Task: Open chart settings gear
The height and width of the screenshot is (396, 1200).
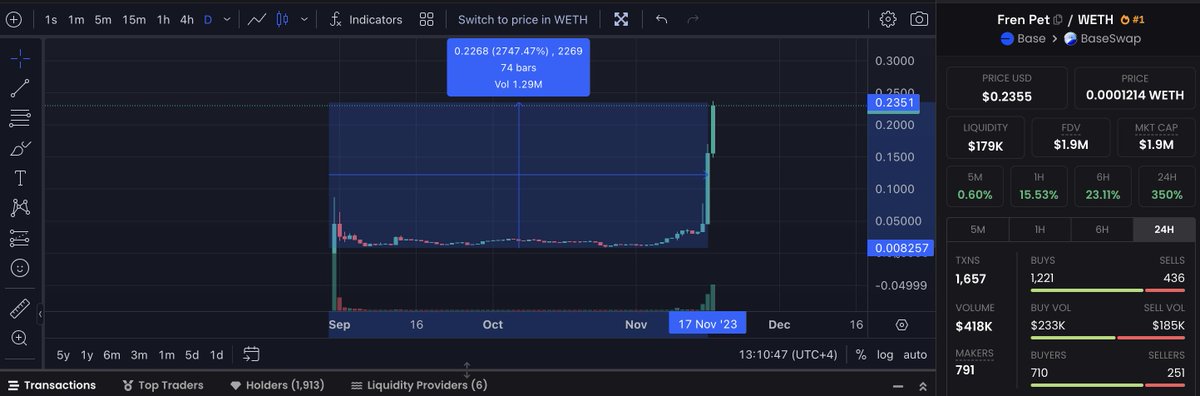Action: (x=888, y=19)
